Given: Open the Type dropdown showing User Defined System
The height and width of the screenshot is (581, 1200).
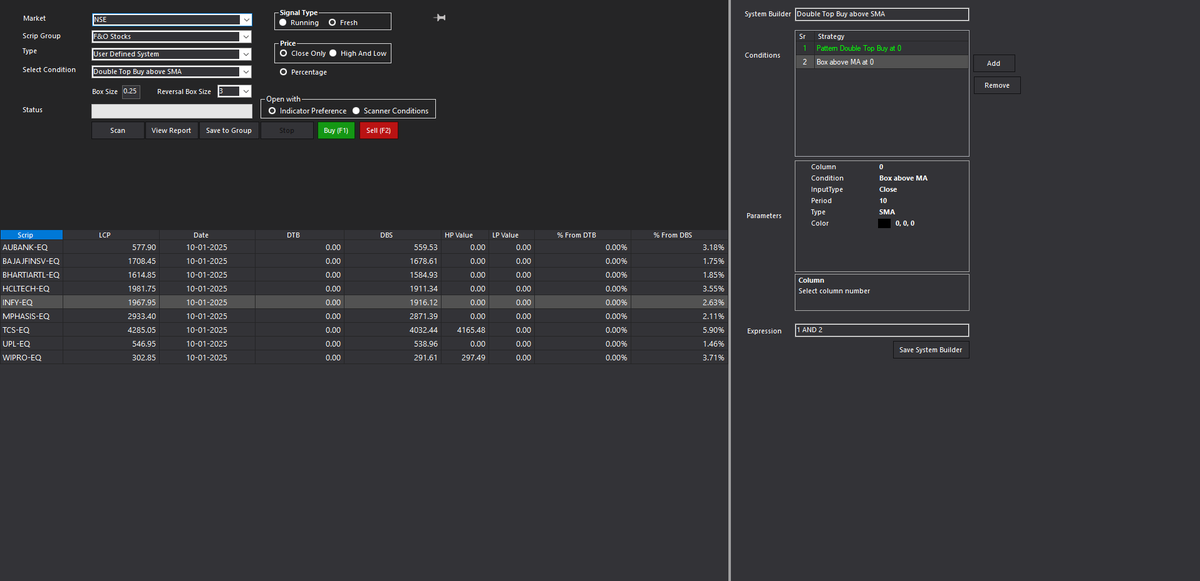Looking at the screenshot, I should 245,53.
